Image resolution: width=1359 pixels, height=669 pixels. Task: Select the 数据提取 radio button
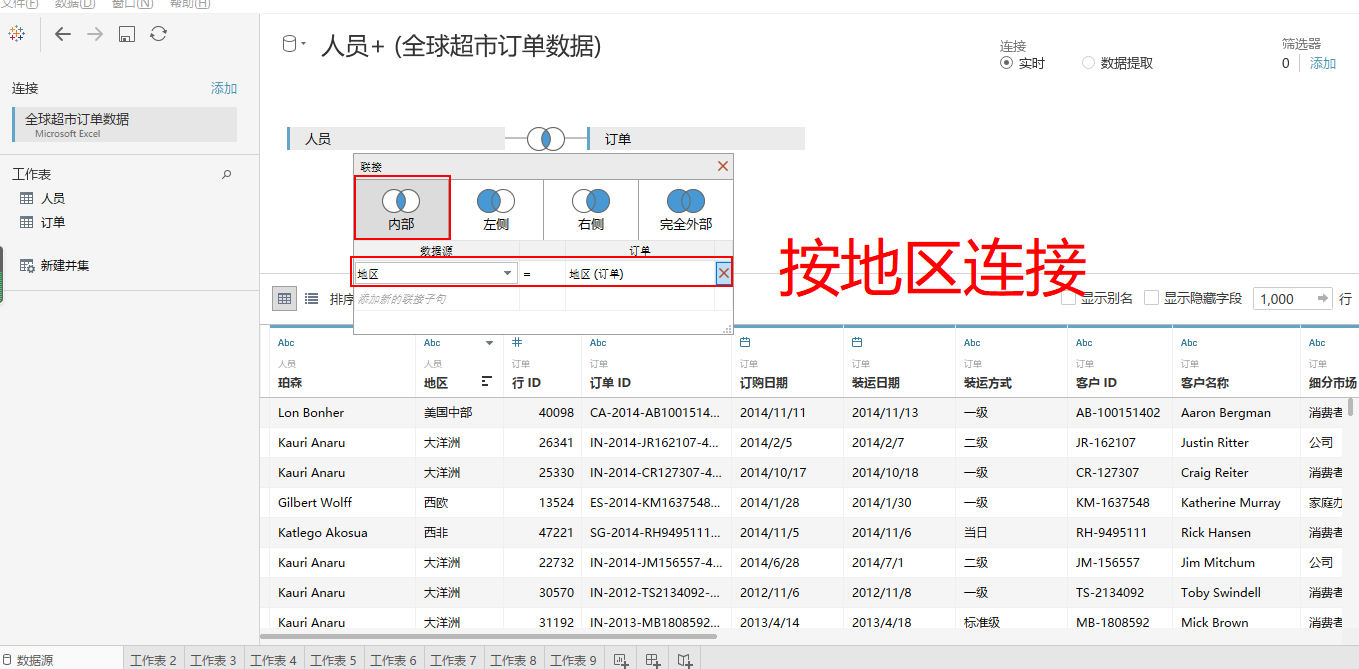tap(1087, 62)
